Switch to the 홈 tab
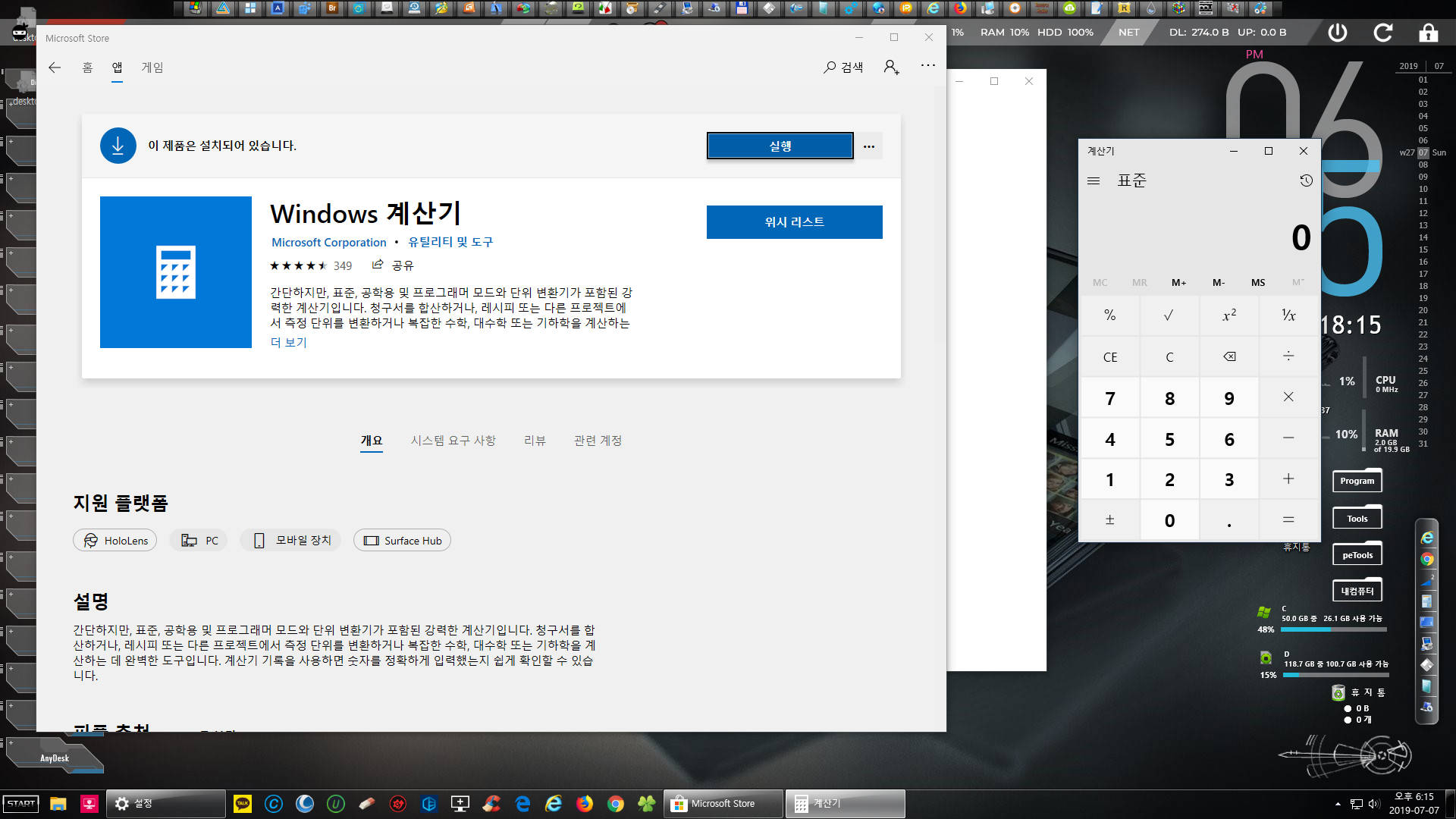 [x=87, y=67]
